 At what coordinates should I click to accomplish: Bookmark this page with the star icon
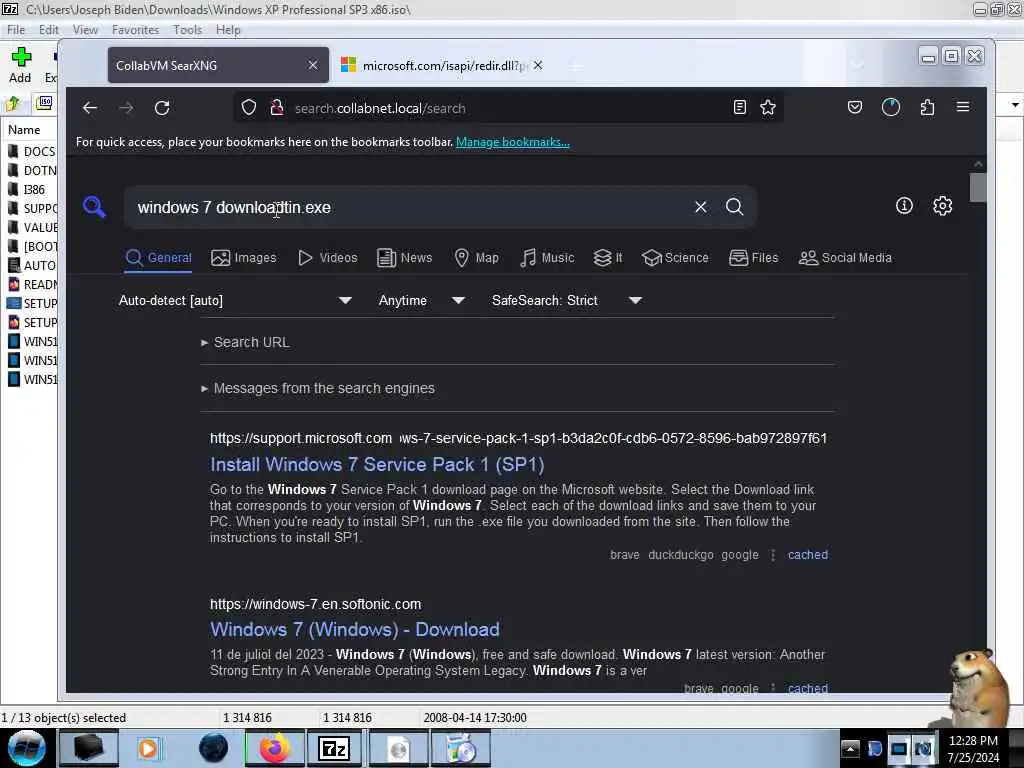(768, 108)
